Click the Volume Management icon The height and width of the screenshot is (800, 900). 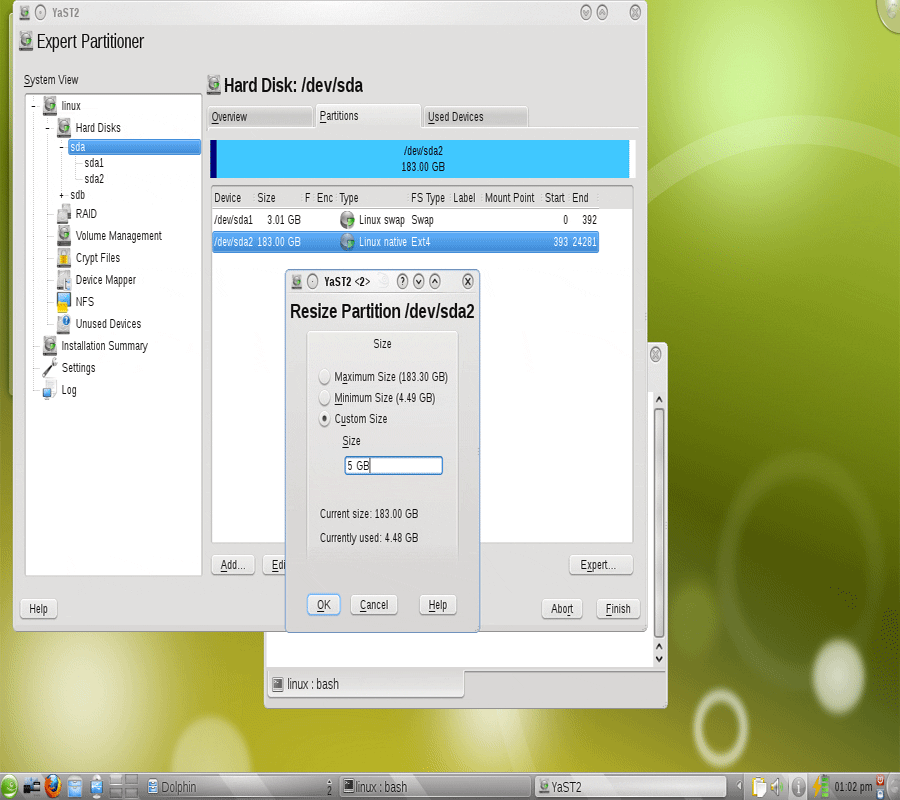point(64,235)
